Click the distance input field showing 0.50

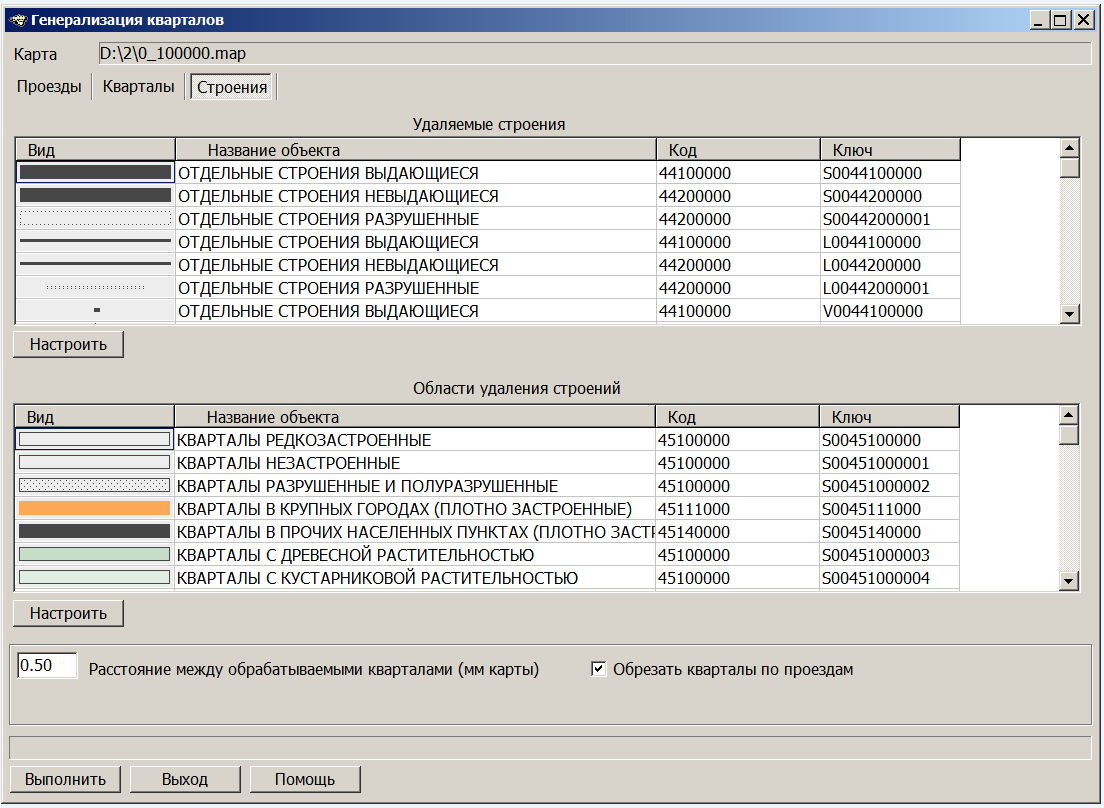tap(47, 666)
